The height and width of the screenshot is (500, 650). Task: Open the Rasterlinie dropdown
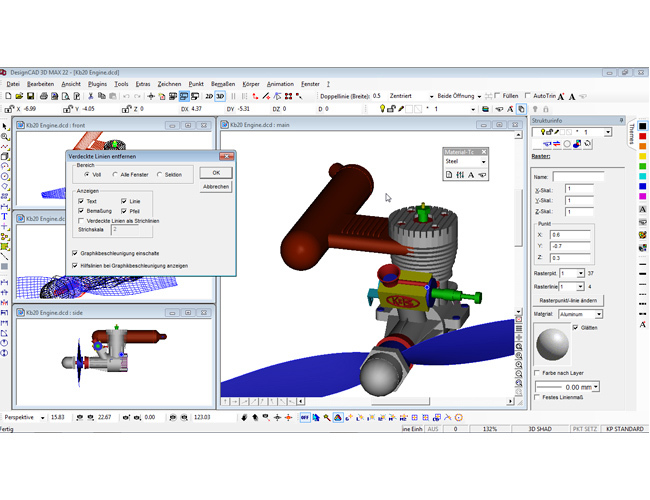point(580,286)
